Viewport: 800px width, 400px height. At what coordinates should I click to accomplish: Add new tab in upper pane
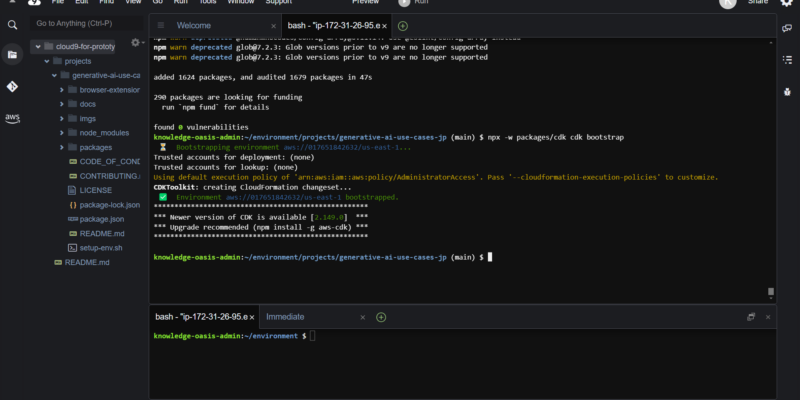coord(402,25)
